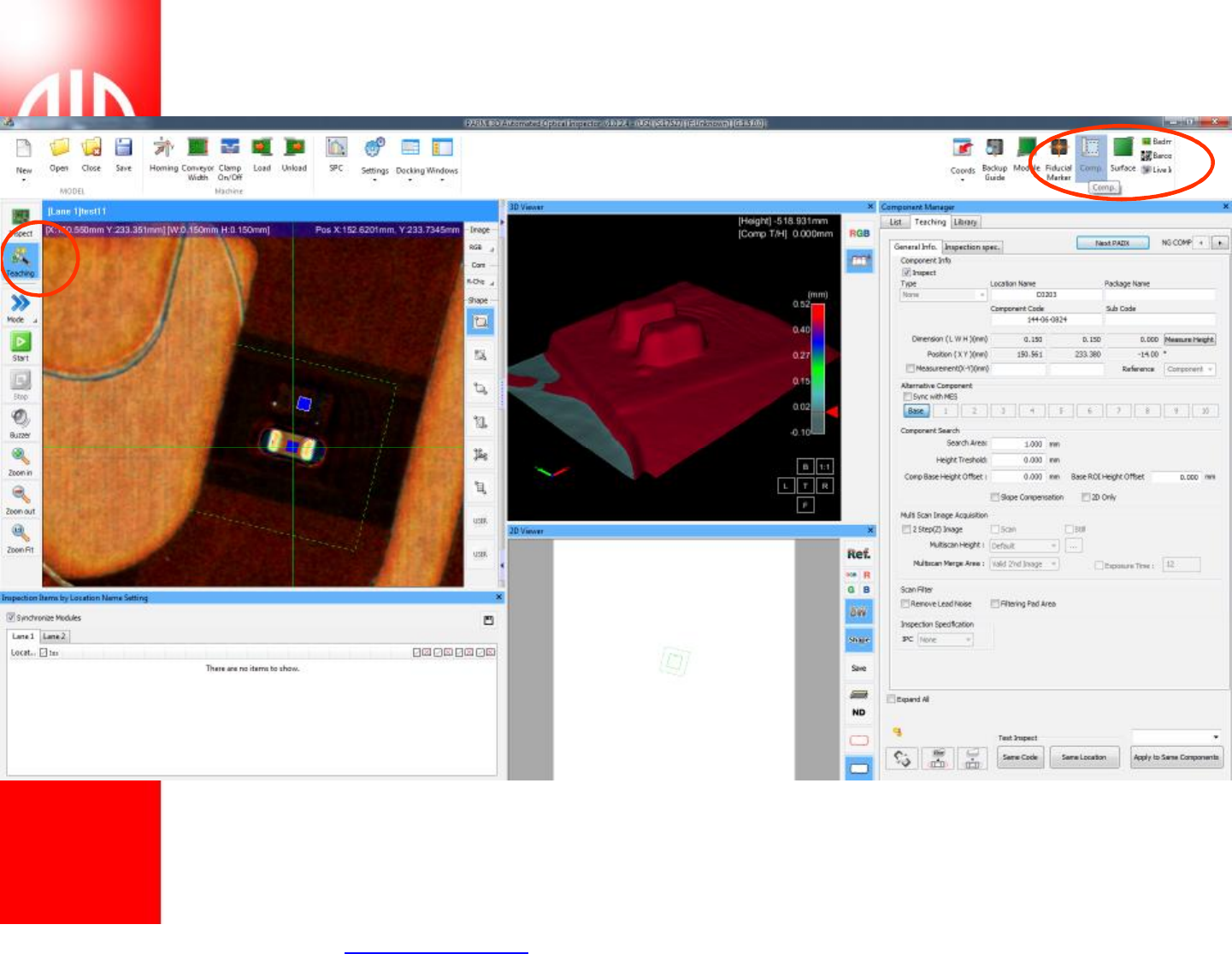This screenshot has height=954, width=1232.
Task: Switch to the Library tab
Action: (965, 222)
